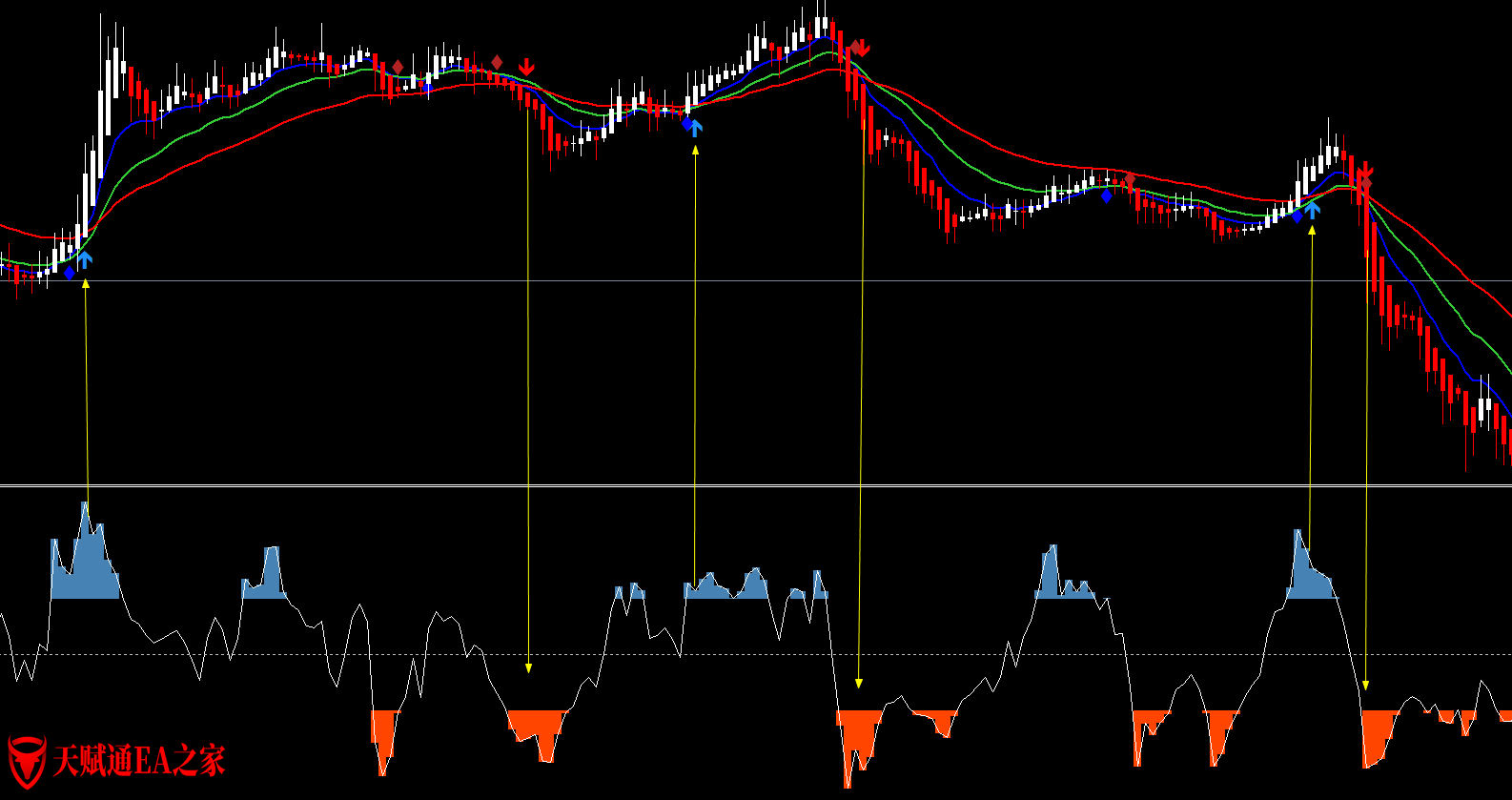Click the rightmost blue diamond marker

pos(1297,216)
